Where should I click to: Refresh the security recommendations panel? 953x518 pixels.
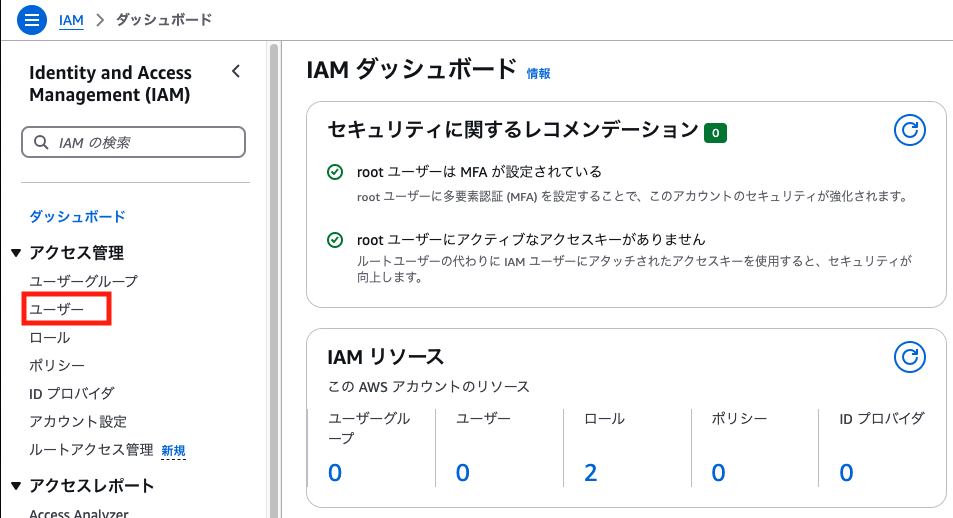click(x=909, y=130)
